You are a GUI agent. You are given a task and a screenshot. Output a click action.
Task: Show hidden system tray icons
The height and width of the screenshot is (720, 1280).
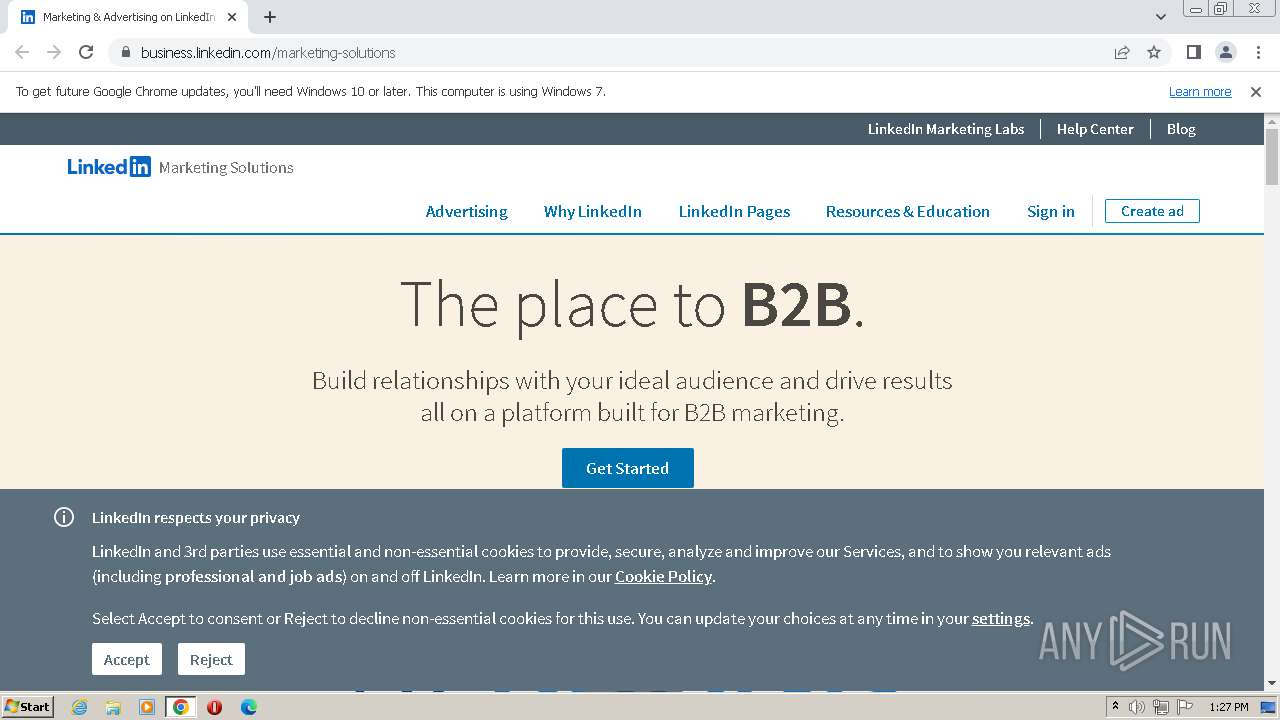click(1116, 707)
